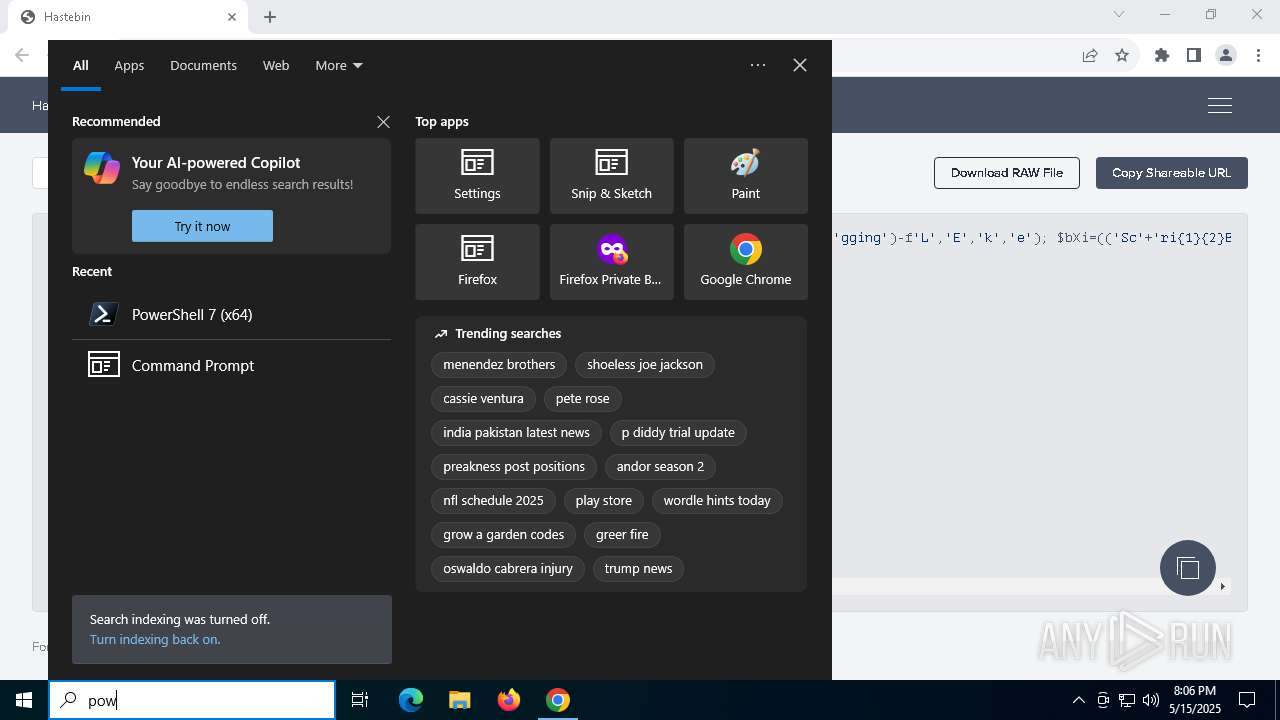Open volume control in system tray
Image resolution: width=1280 pixels, height=720 pixels.
pyautogui.click(x=1150, y=700)
